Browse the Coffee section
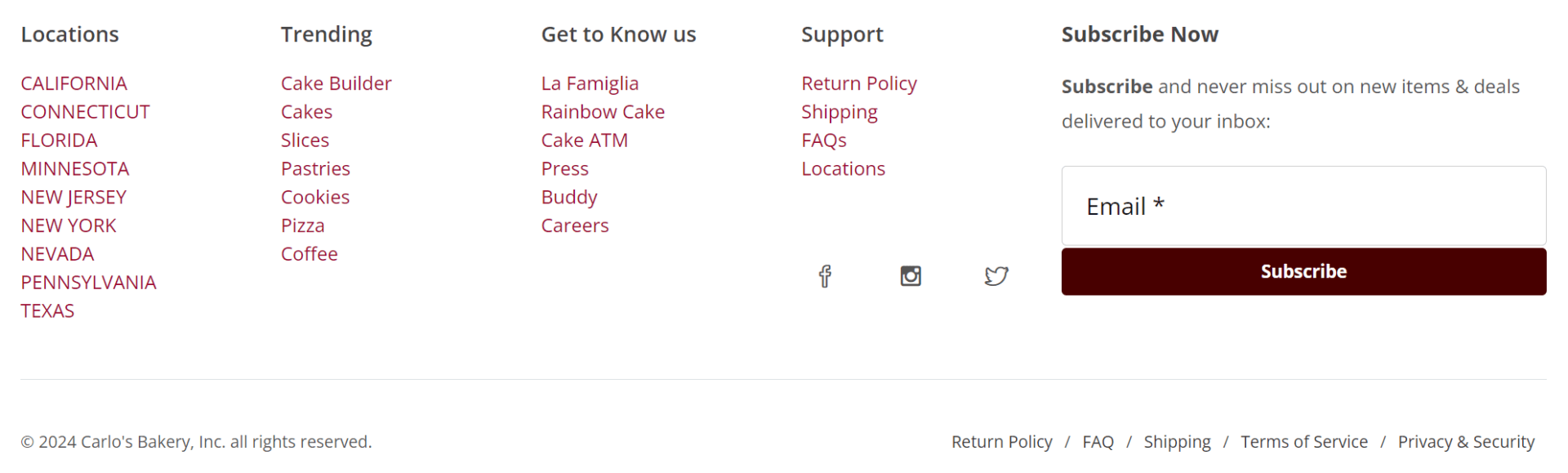Viewport: 1568px width, 473px height. [309, 253]
